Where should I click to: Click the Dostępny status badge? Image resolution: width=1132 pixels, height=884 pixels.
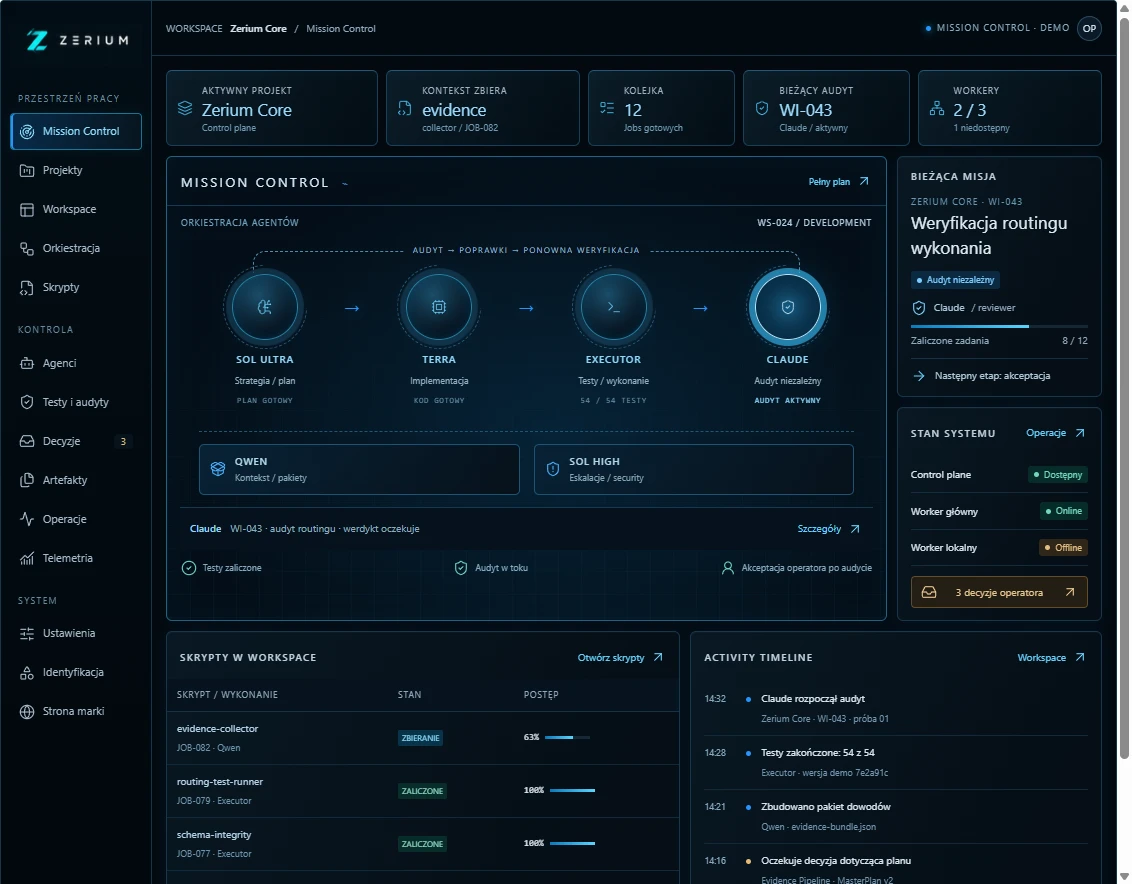click(x=1058, y=475)
